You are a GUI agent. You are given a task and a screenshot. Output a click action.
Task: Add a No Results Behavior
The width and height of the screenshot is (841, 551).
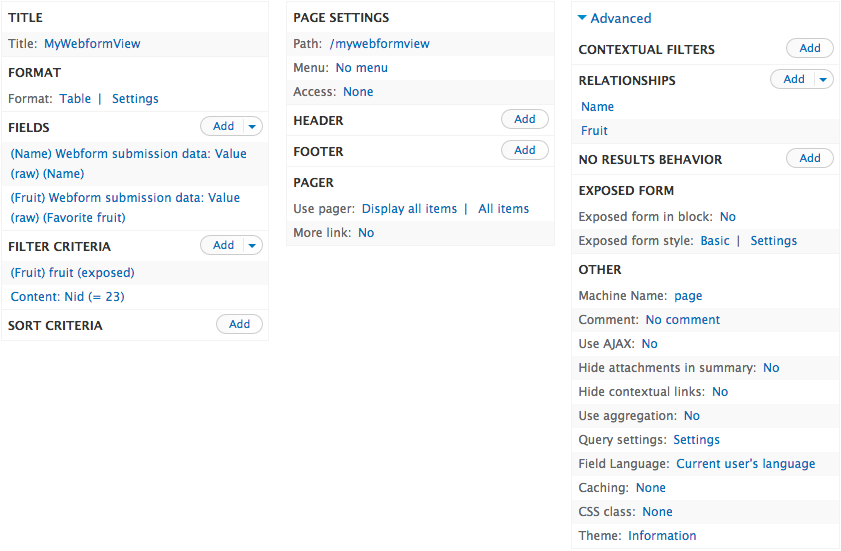click(x=810, y=158)
